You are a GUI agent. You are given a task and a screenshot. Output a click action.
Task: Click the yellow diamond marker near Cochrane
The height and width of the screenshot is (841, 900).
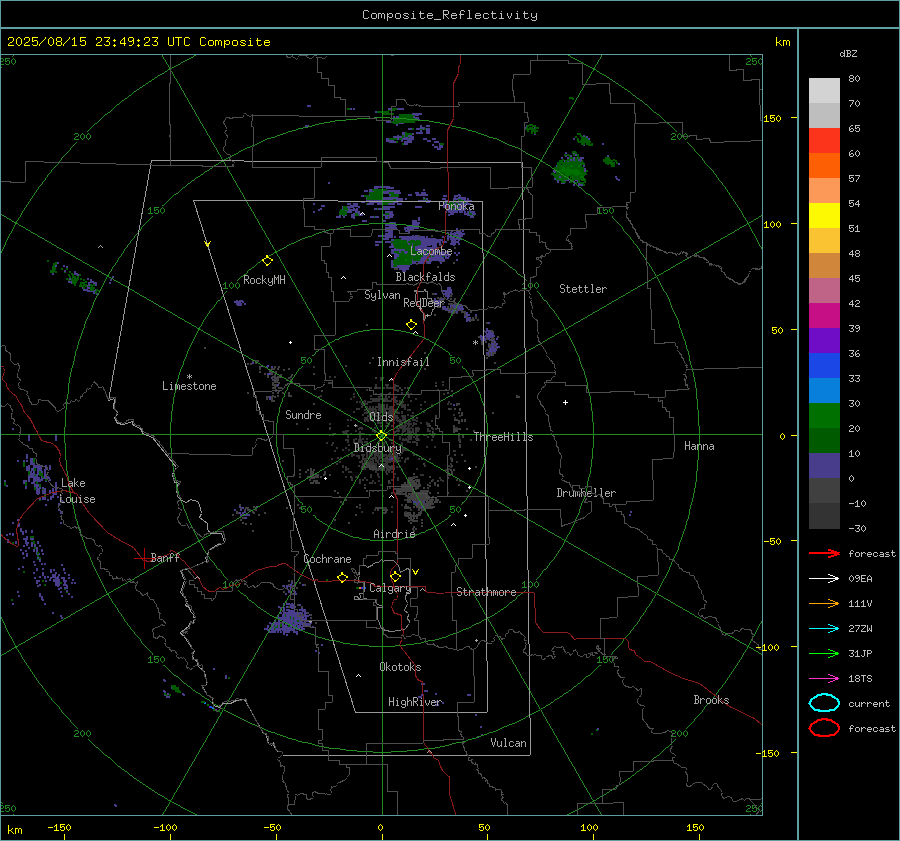pos(342,577)
